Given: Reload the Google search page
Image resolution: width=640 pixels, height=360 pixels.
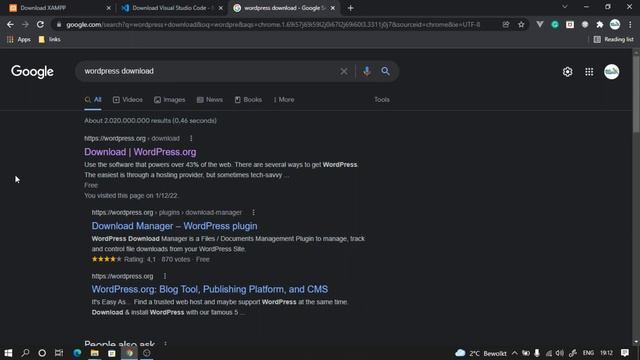Looking at the screenshot, I should click(40, 24).
